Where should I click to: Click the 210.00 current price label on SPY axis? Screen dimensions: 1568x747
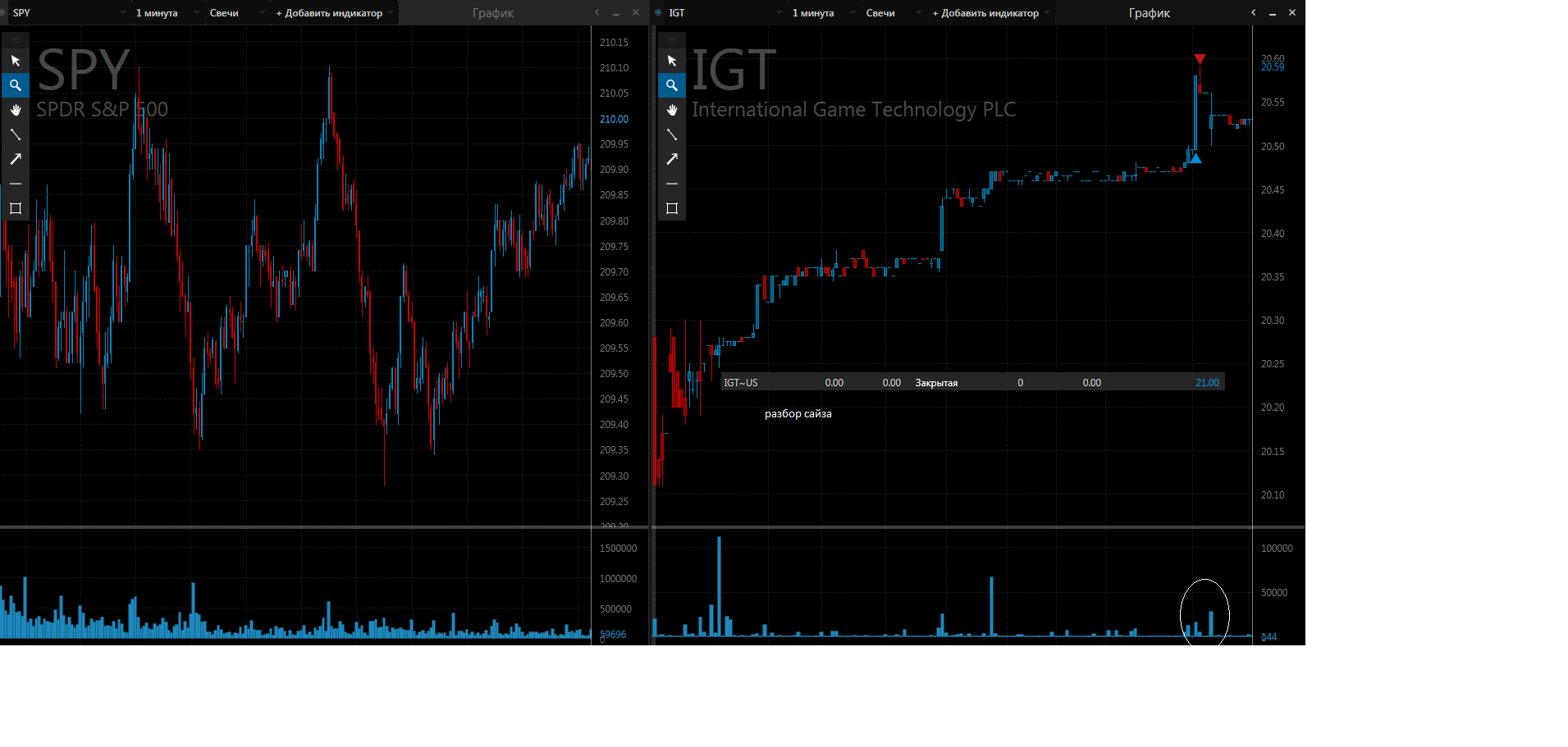point(614,119)
